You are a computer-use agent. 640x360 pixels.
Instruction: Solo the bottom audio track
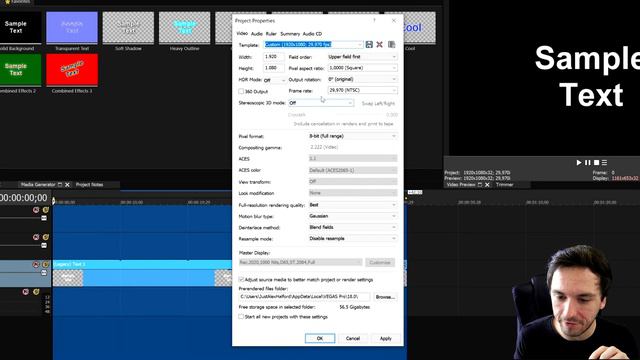tap(36, 292)
